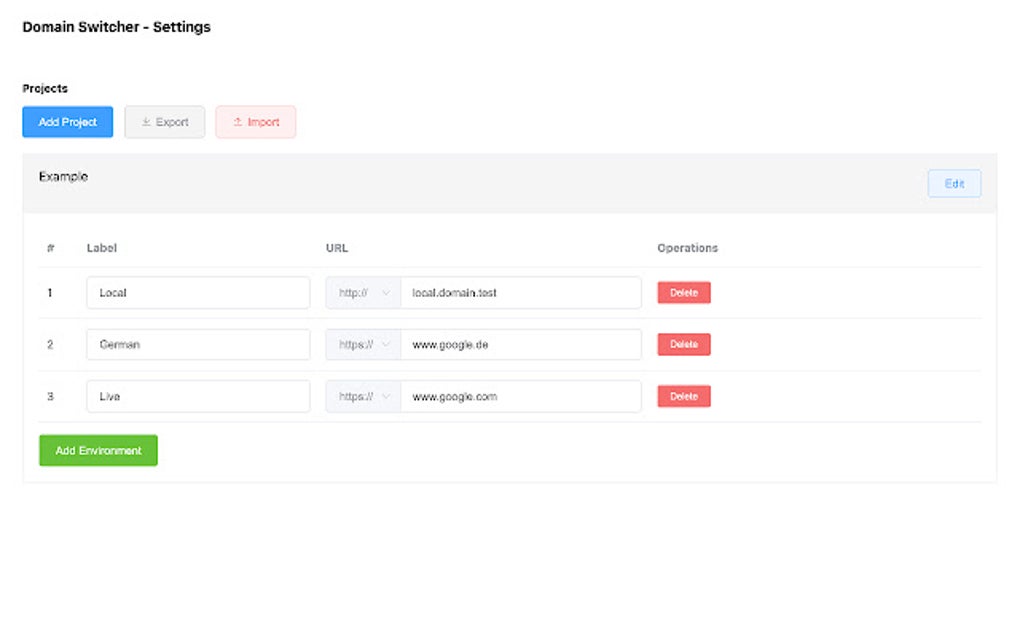This screenshot has width=1020, height=638.
Task: Delete the Live environment row
Action: coord(683,396)
